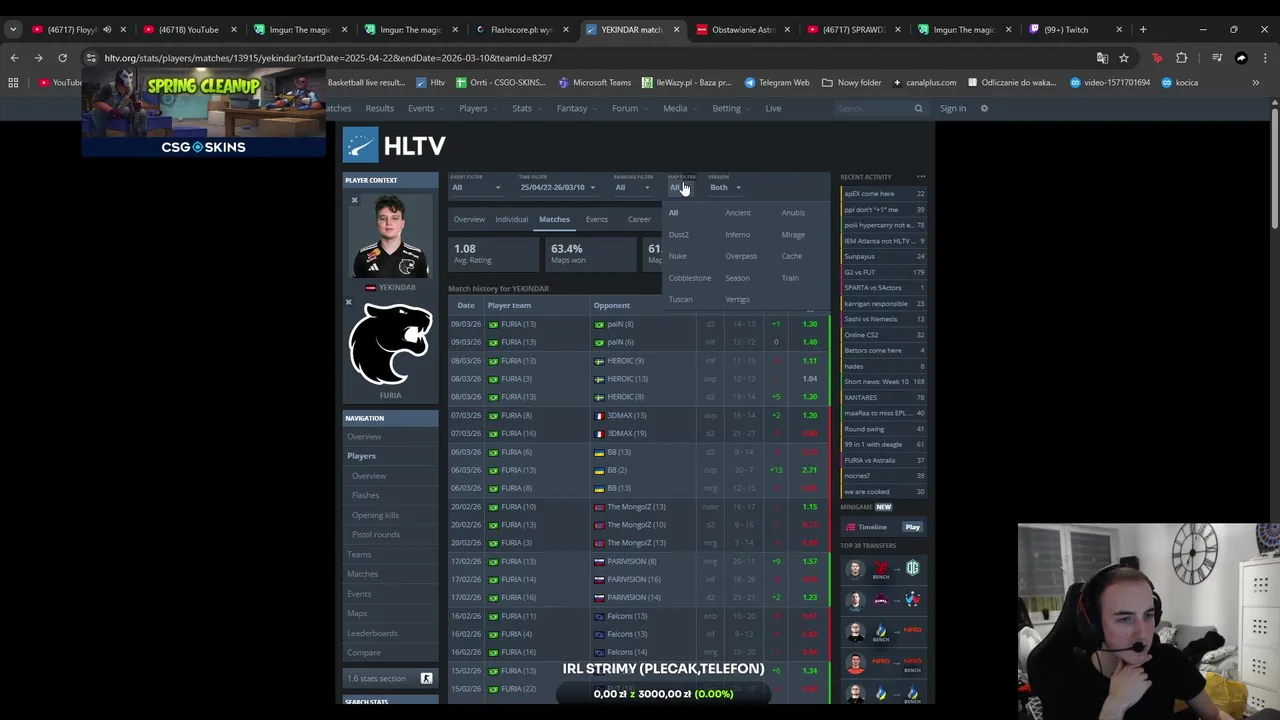This screenshot has width=1280, height=720.
Task: Open 'karrigan responsible' activity thread
Action: (x=875, y=303)
